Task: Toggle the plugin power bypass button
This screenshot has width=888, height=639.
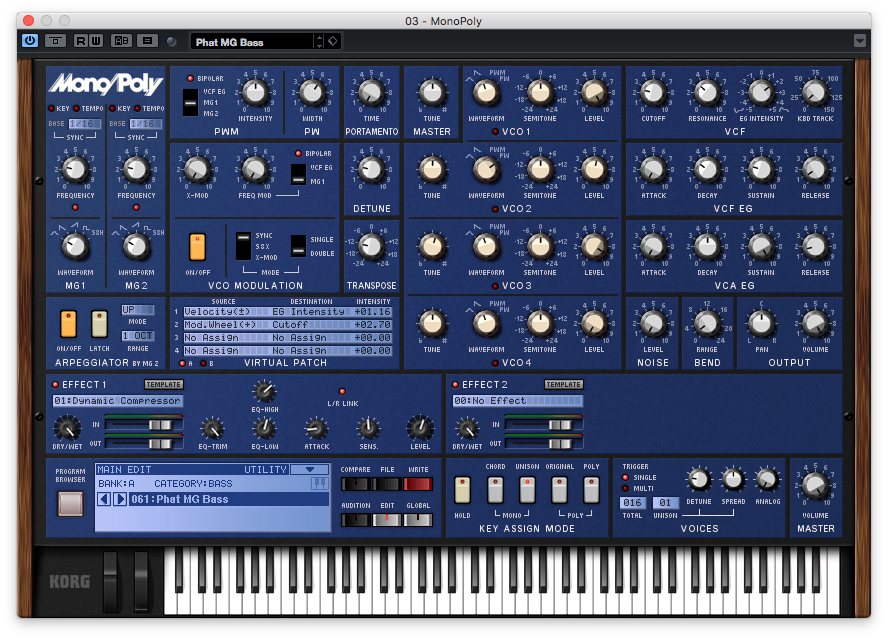Action: pos(30,41)
